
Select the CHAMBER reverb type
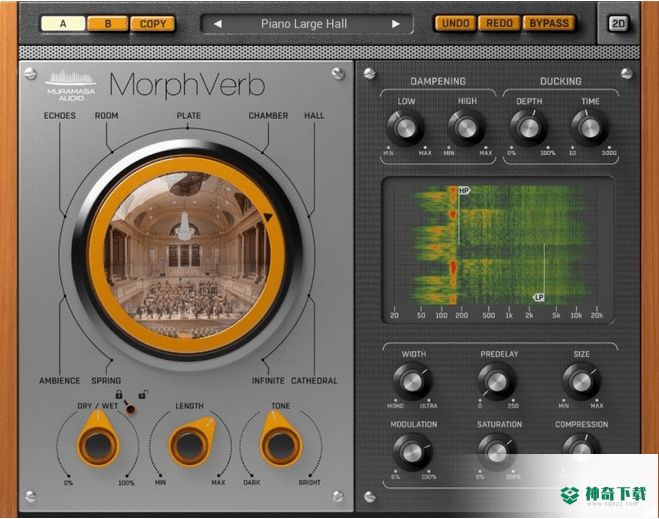[268, 116]
